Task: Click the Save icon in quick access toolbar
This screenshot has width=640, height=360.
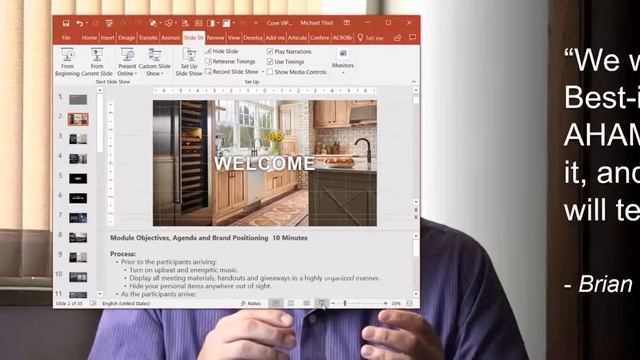Action: coord(66,23)
